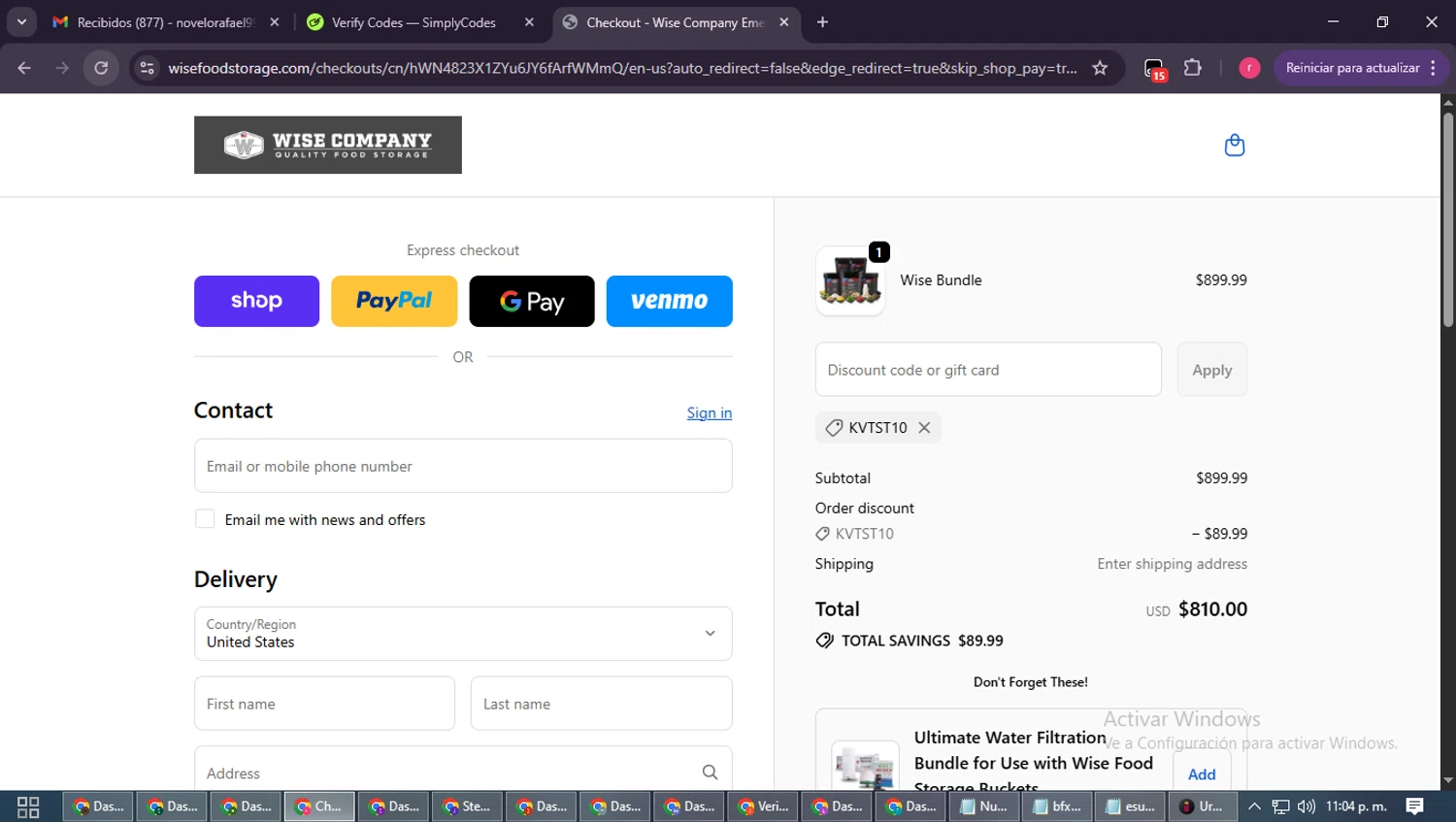Pay with Google Pay express button

coord(532,301)
